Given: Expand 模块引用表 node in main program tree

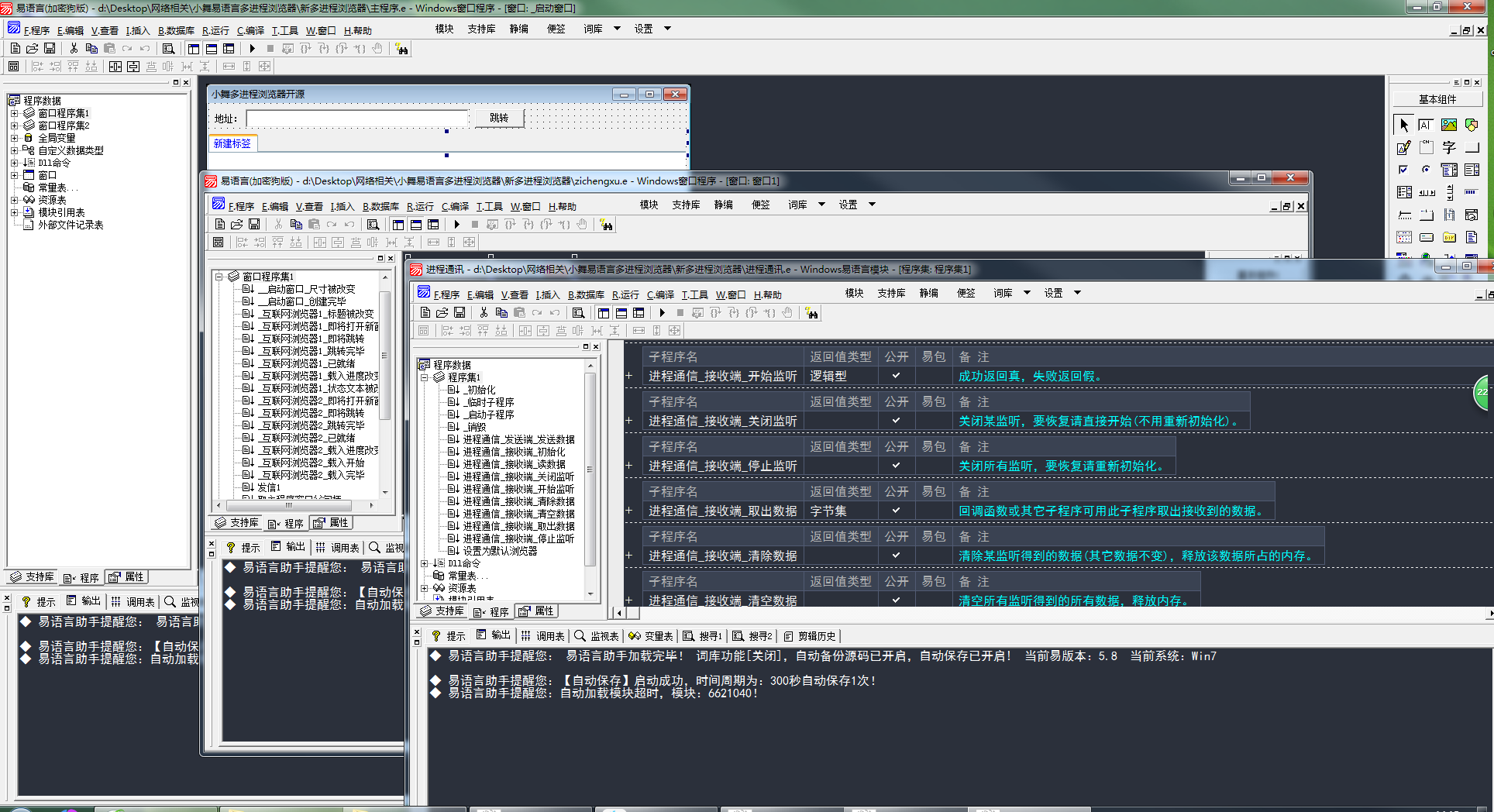Looking at the screenshot, I should pyautogui.click(x=14, y=212).
